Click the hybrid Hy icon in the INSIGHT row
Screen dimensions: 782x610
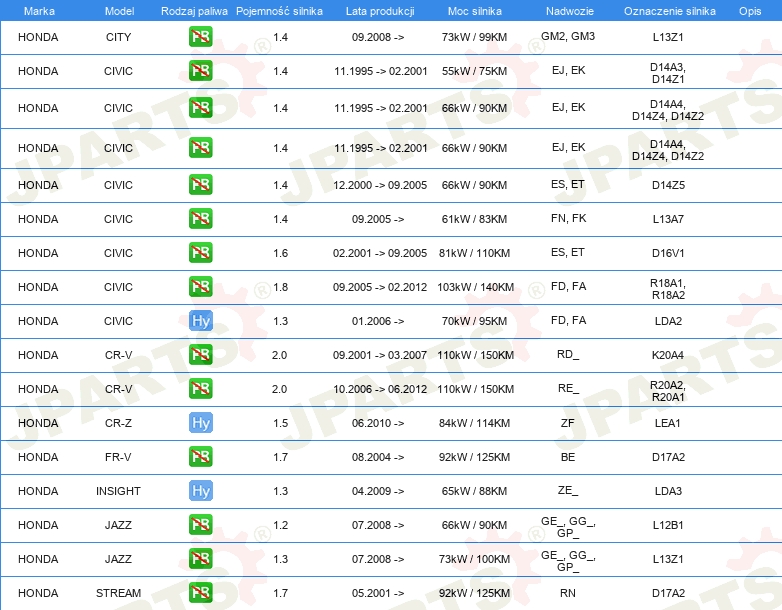[200, 491]
